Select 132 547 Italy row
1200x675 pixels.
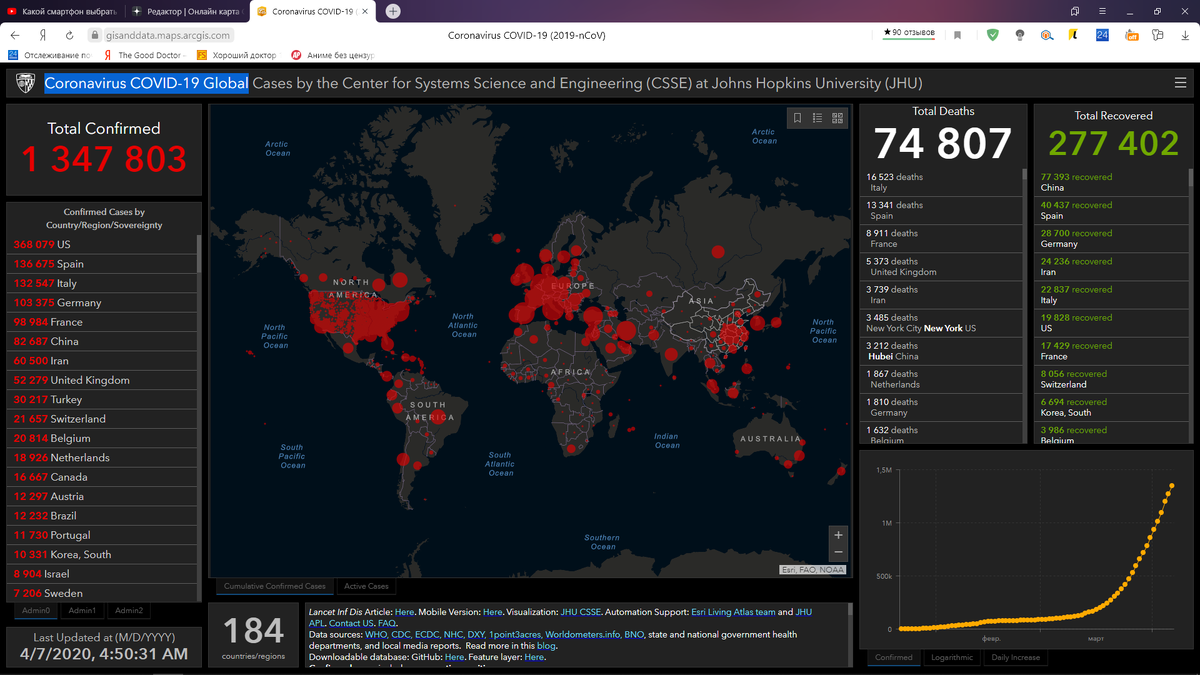pyautogui.click(x=101, y=283)
